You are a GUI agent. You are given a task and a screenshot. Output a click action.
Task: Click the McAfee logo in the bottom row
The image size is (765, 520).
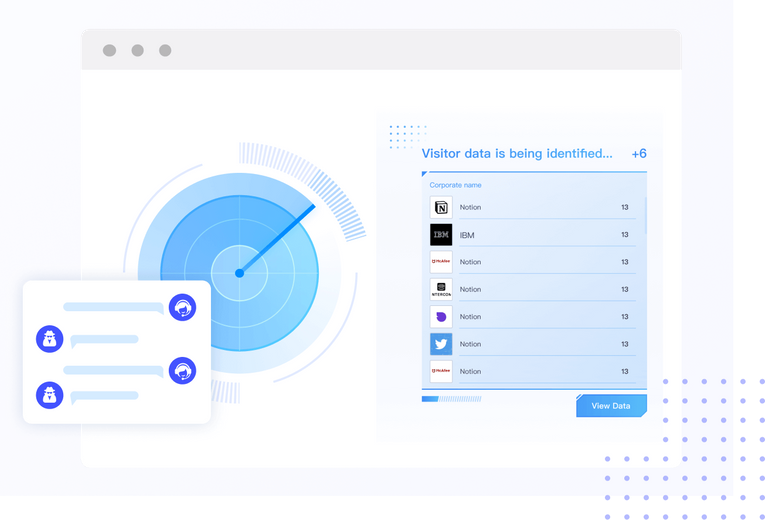pos(441,371)
